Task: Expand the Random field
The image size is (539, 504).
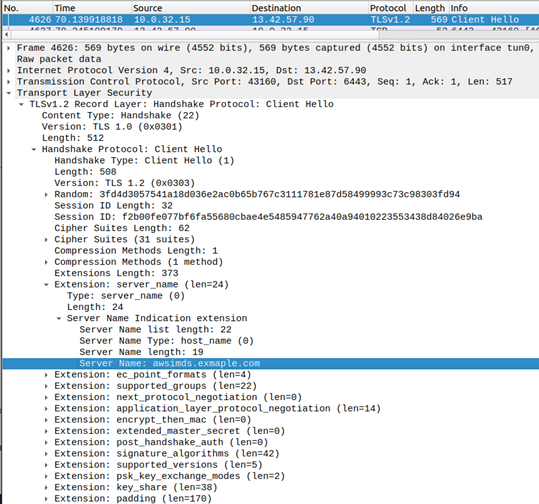Action: (46, 195)
